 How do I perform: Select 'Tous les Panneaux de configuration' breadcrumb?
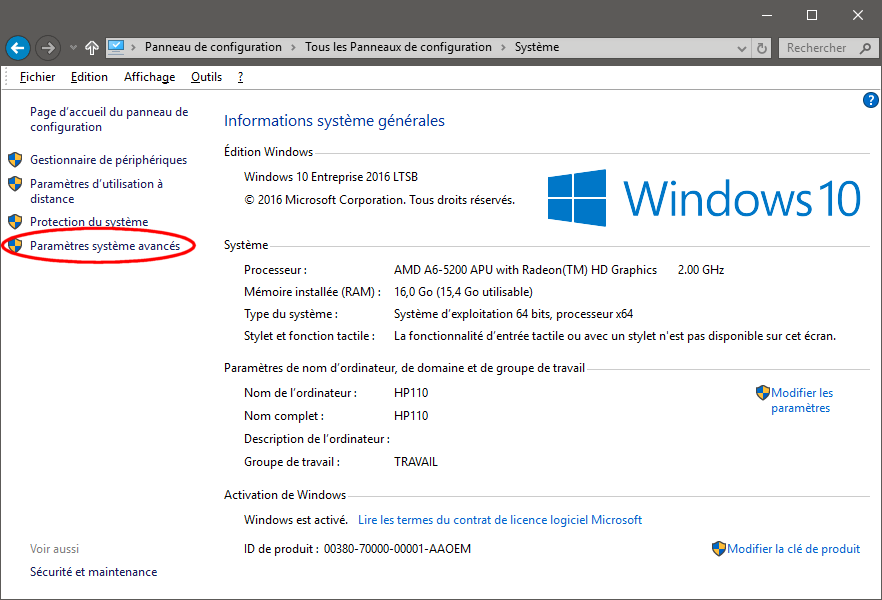(398, 47)
